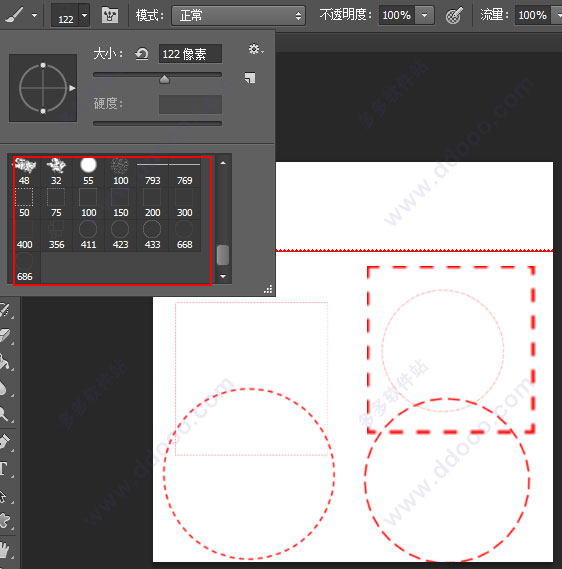Pick the dashed circle 433 brush
562x569 pixels.
(x=152, y=235)
